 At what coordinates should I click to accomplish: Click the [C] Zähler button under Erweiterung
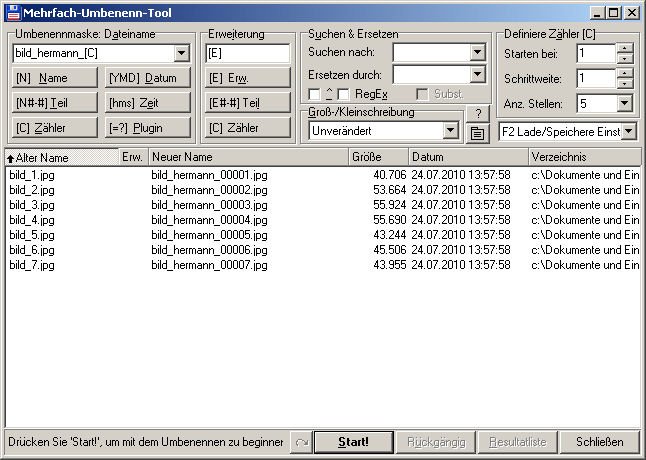pos(248,128)
